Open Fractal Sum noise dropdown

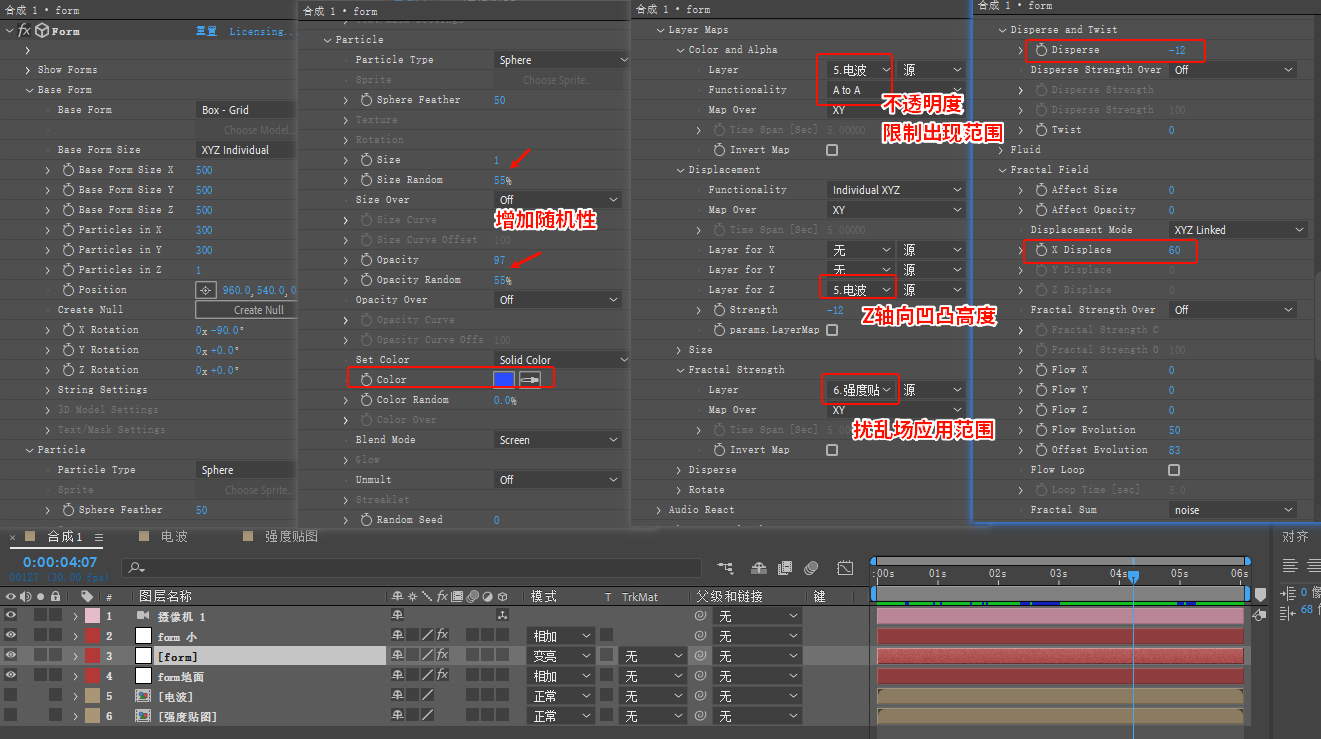(1233, 510)
